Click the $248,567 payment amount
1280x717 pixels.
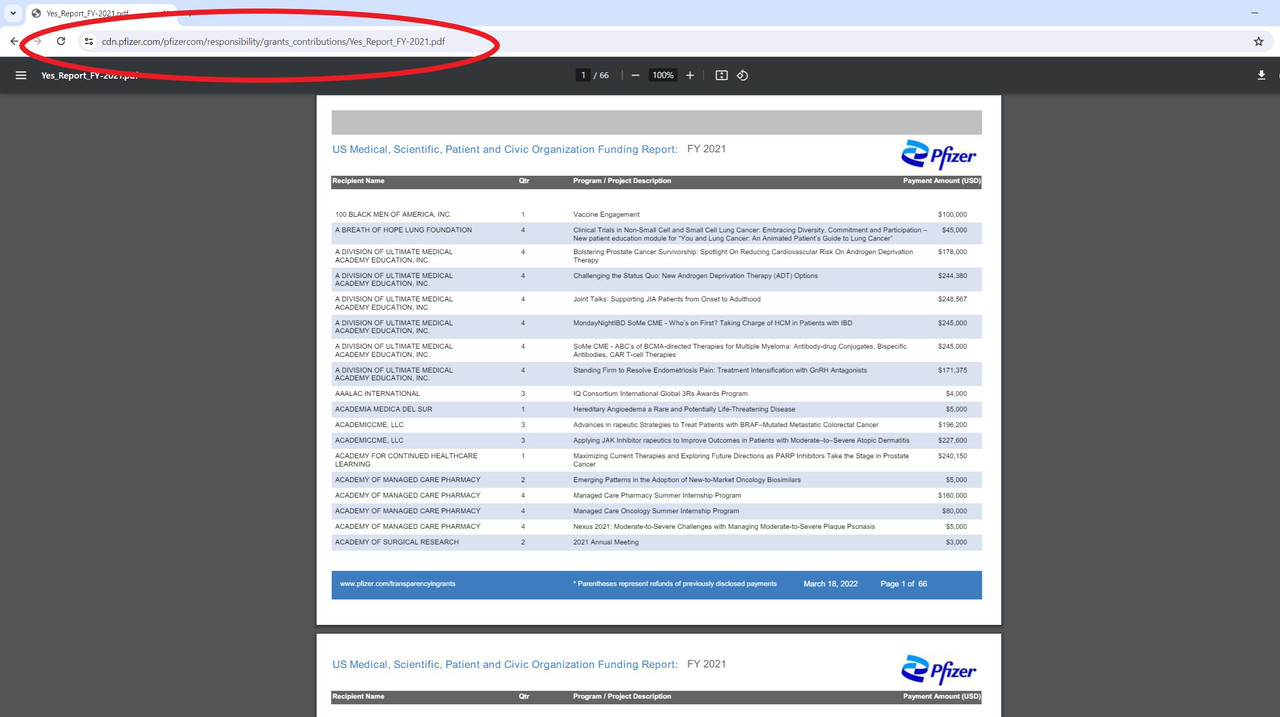tap(952, 299)
